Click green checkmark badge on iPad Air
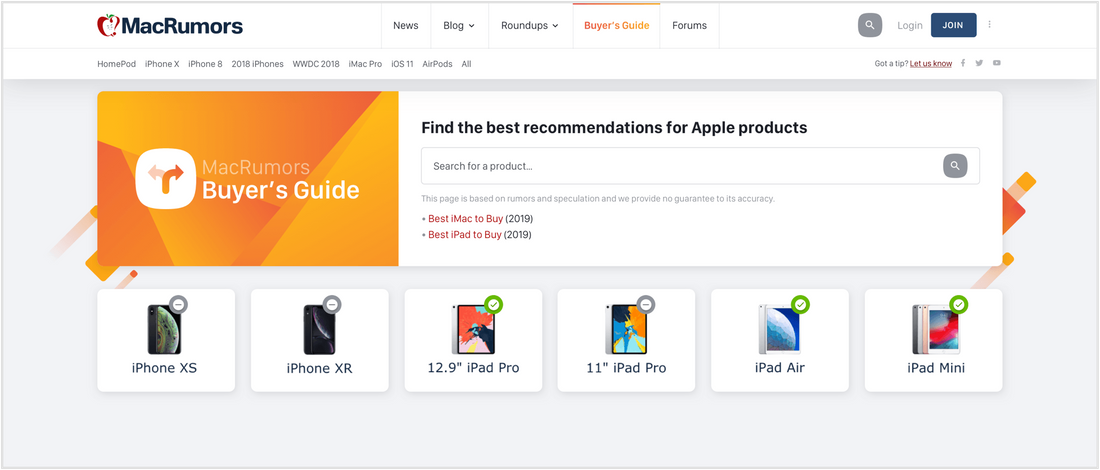Image resolution: width=1100 pixels, height=470 pixels. point(800,304)
